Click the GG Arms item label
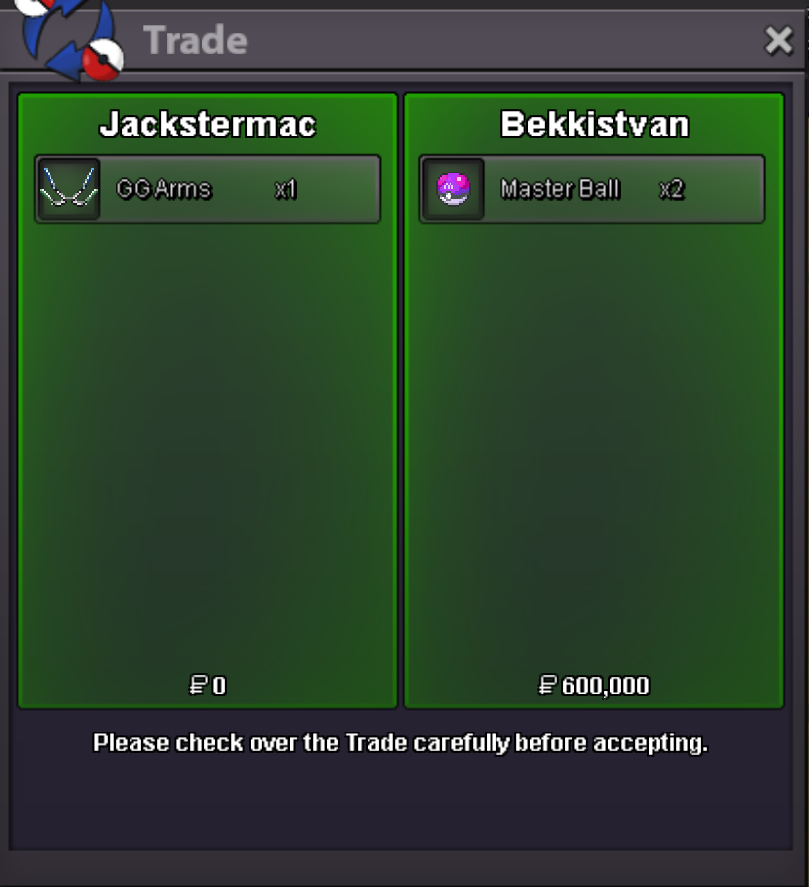Viewport: 809px width, 887px height. point(164,189)
